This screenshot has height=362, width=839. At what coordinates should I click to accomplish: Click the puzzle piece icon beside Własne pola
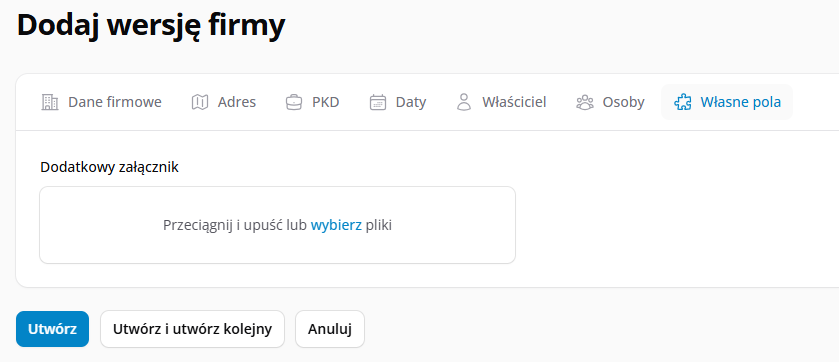point(682,102)
